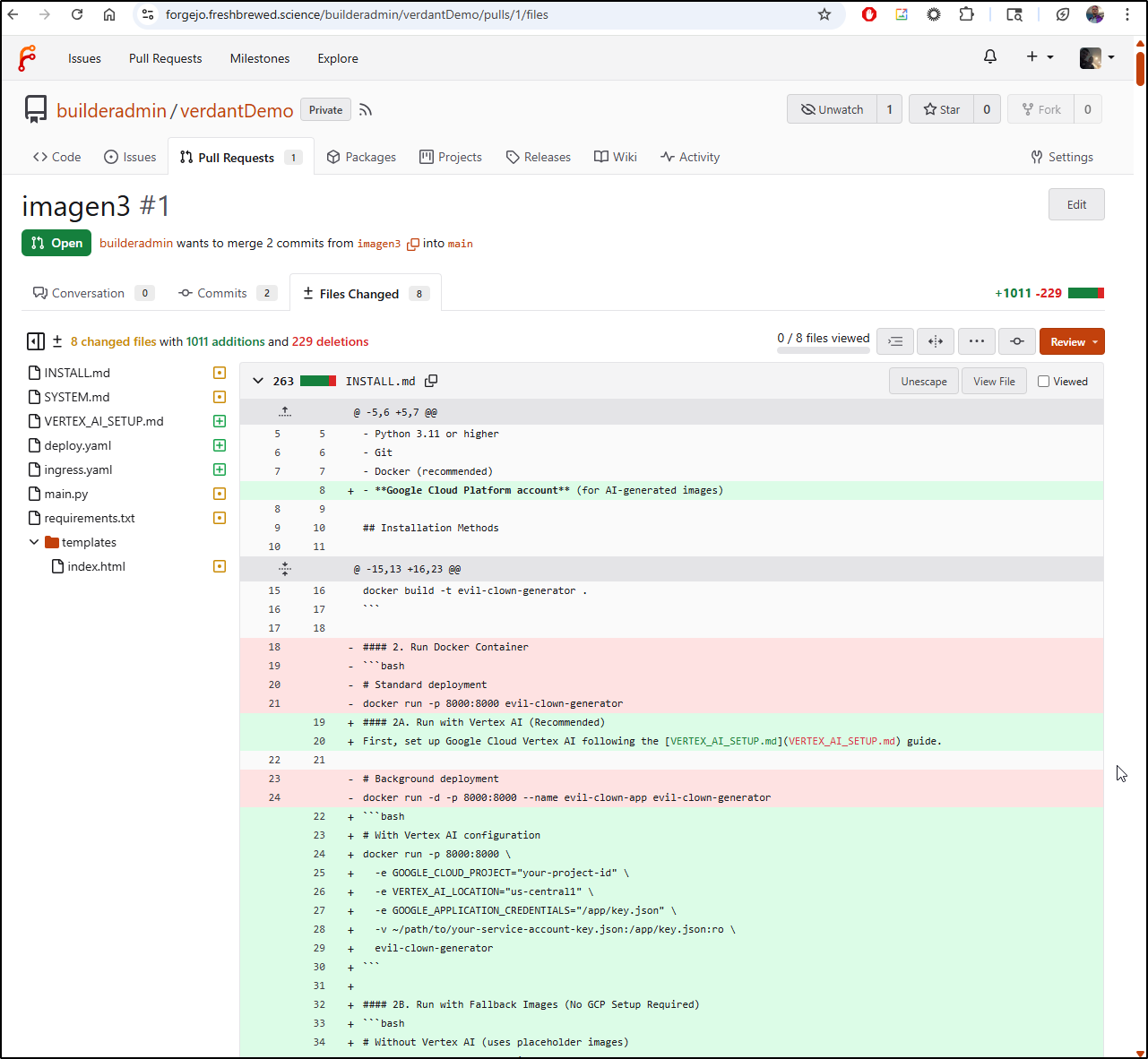The height and width of the screenshot is (1059, 1148).
Task: Open the notifications bell
Action: tap(990, 57)
